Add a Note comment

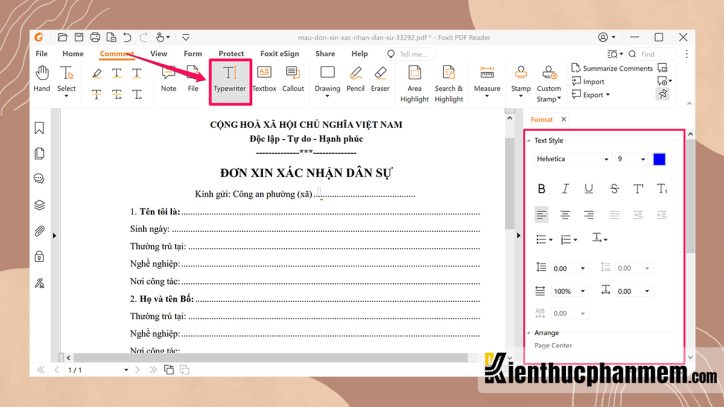coord(168,79)
